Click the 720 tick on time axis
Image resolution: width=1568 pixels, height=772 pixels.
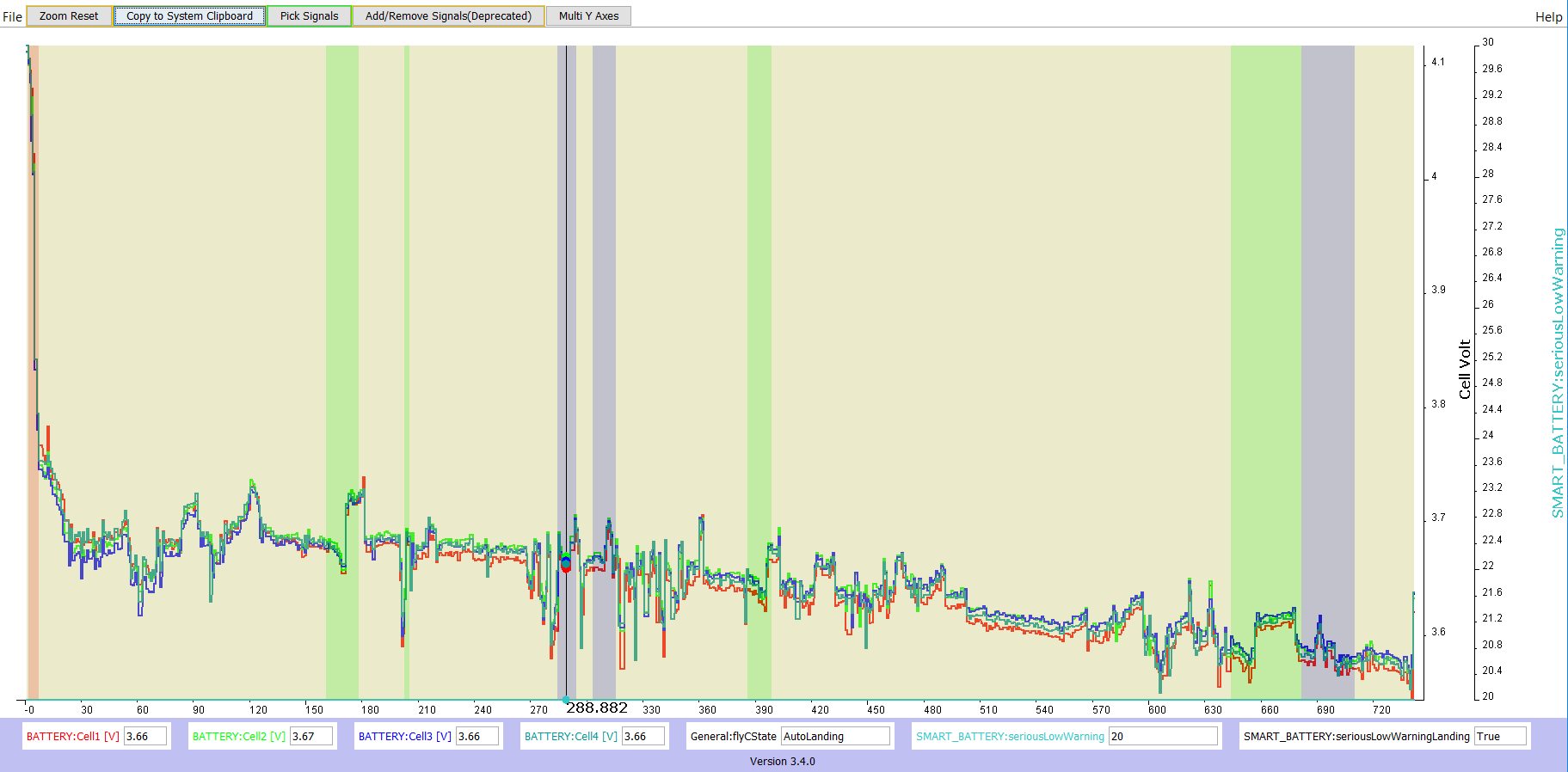tap(1381, 709)
